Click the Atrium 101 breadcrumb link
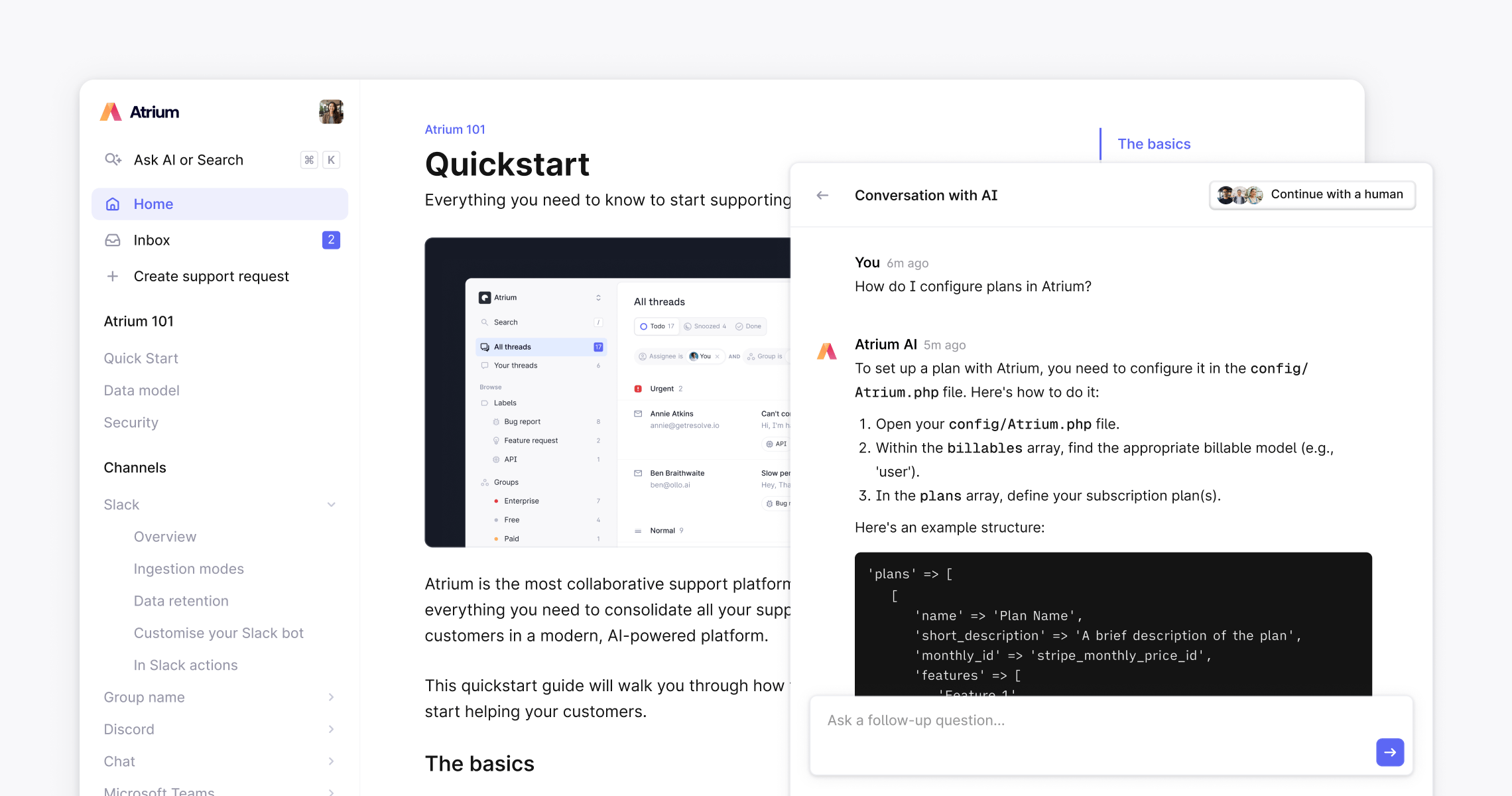Screen dimensions: 1512x796 tap(455, 129)
